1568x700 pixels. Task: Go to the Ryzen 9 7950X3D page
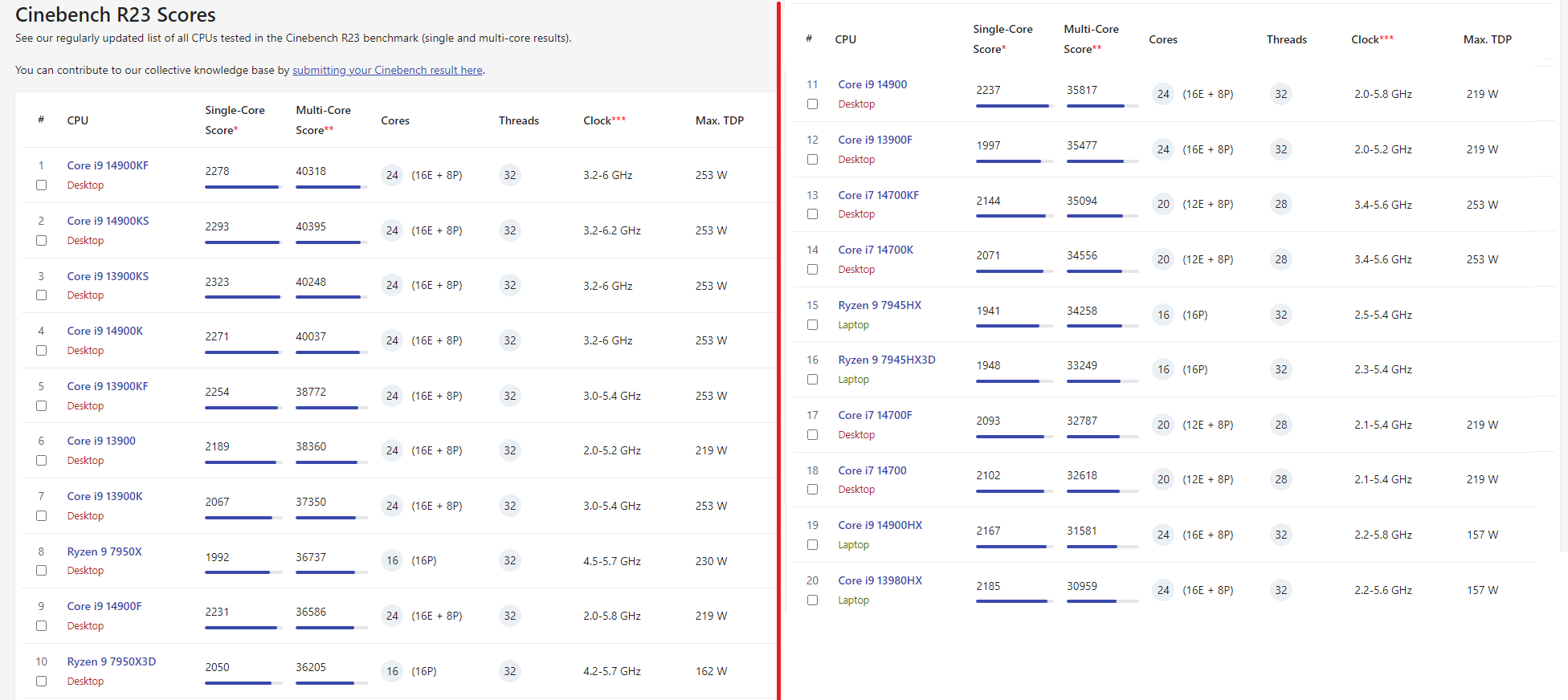coord(111,661)
